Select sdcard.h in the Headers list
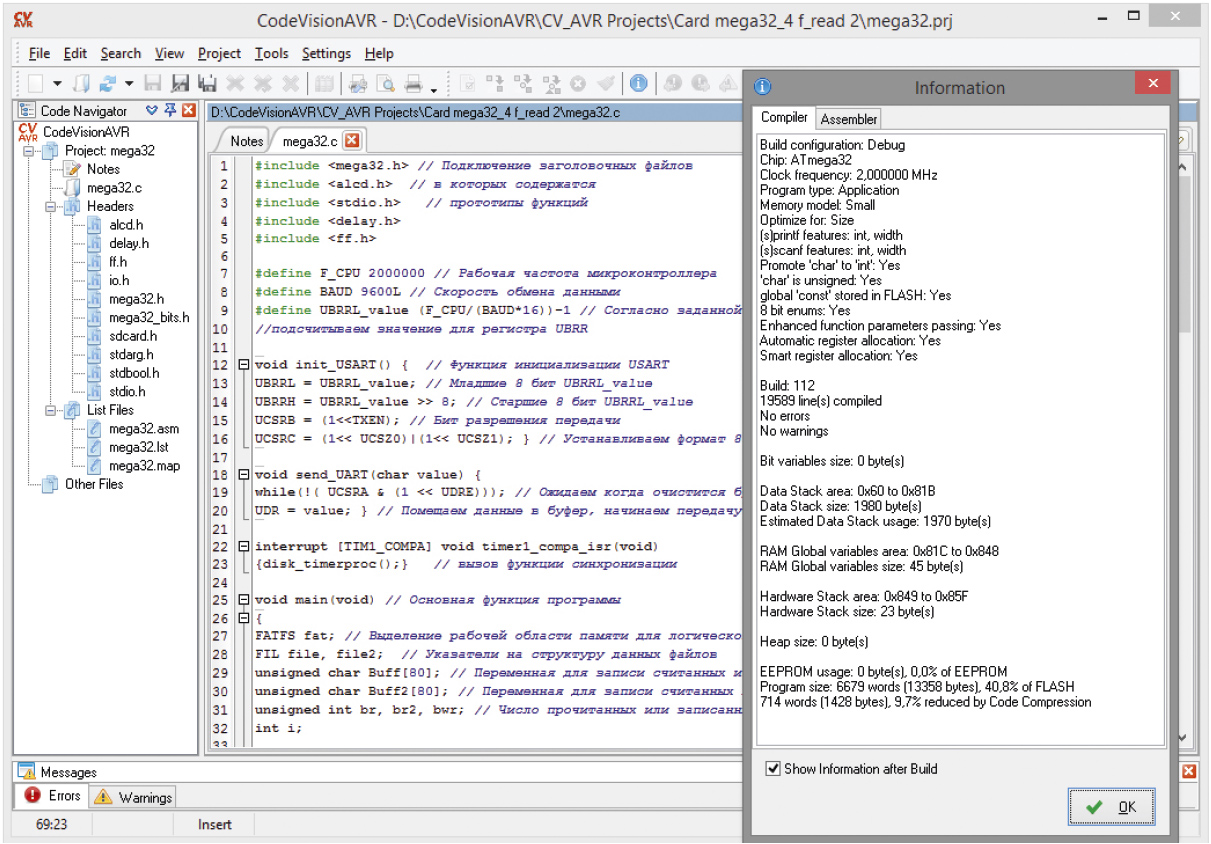This screenshot has width=1211, height=844. tap(133, 336)
